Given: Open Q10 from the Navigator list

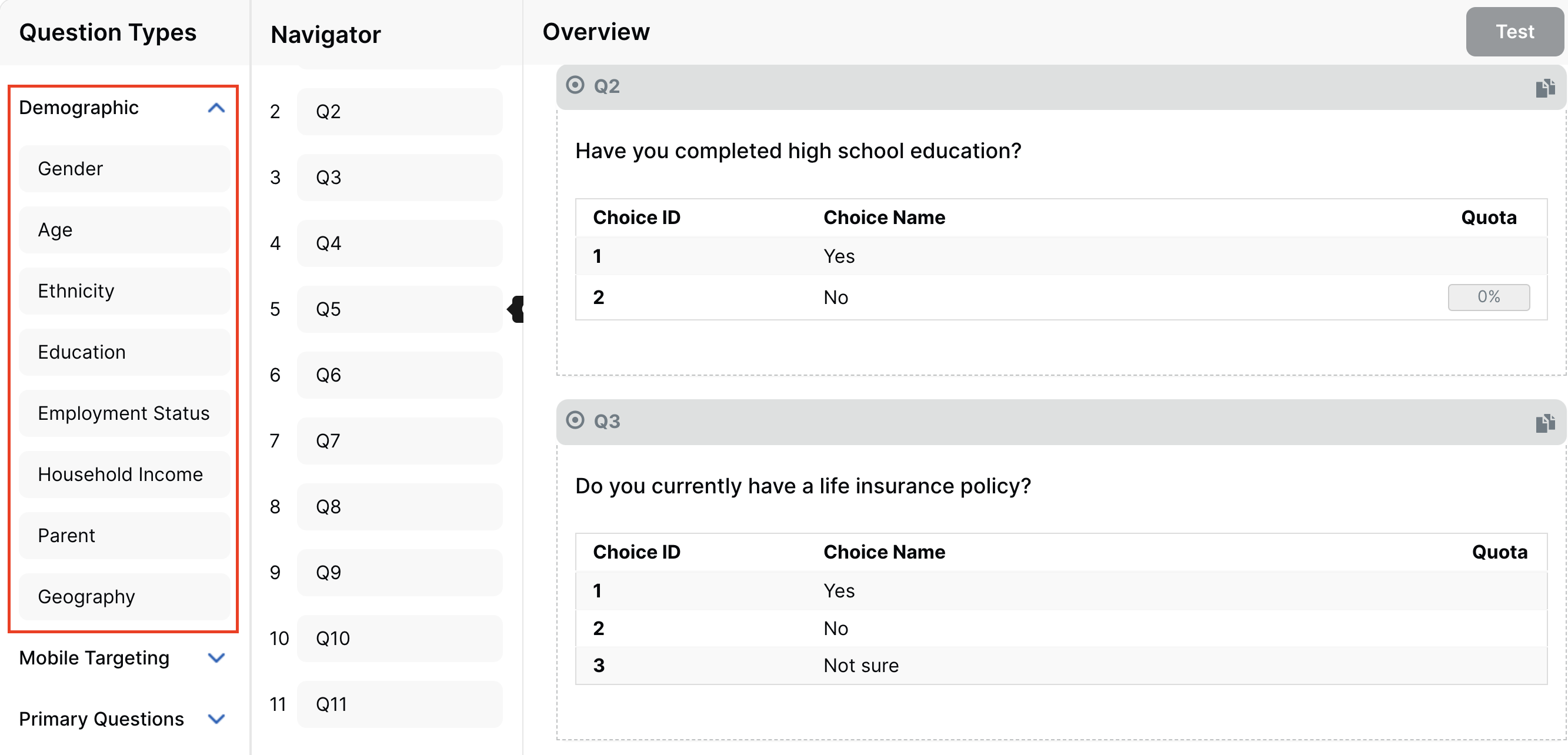Looking at the screenshot, I should (x=399, y=638).
